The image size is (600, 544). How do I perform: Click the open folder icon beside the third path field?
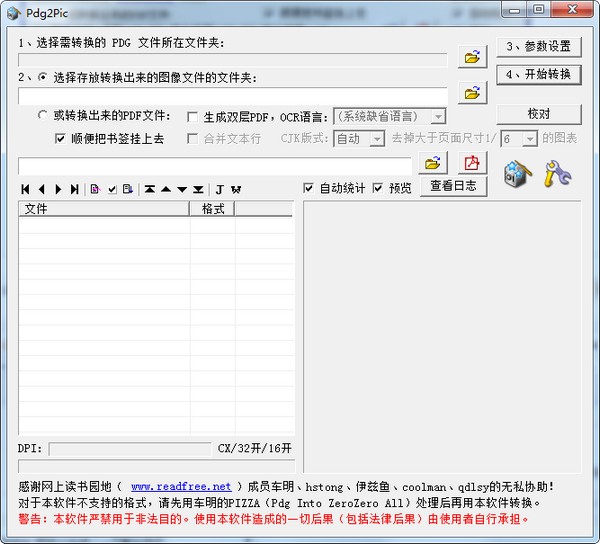click(x=433, y=163)
